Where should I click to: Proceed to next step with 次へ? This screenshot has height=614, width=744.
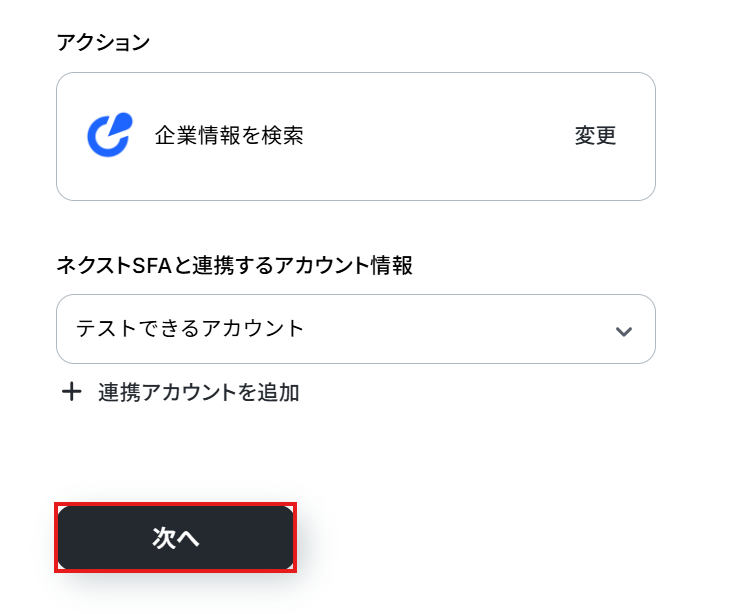click(x=176, y=538)
